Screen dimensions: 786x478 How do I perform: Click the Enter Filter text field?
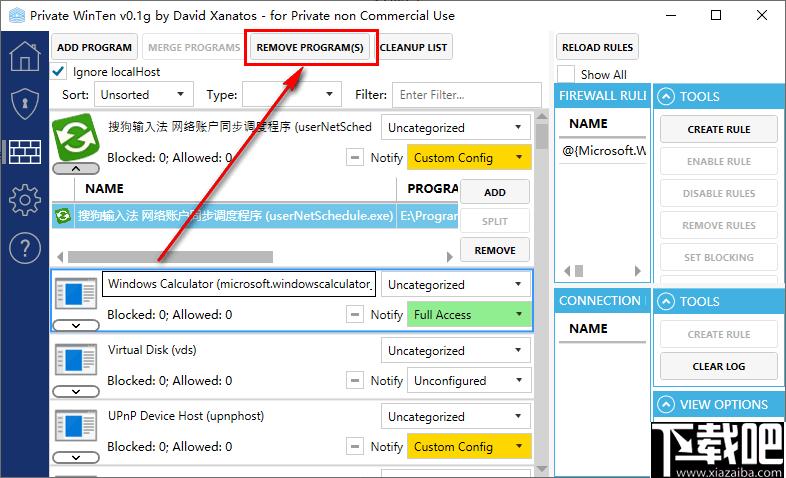click(467, 94)
